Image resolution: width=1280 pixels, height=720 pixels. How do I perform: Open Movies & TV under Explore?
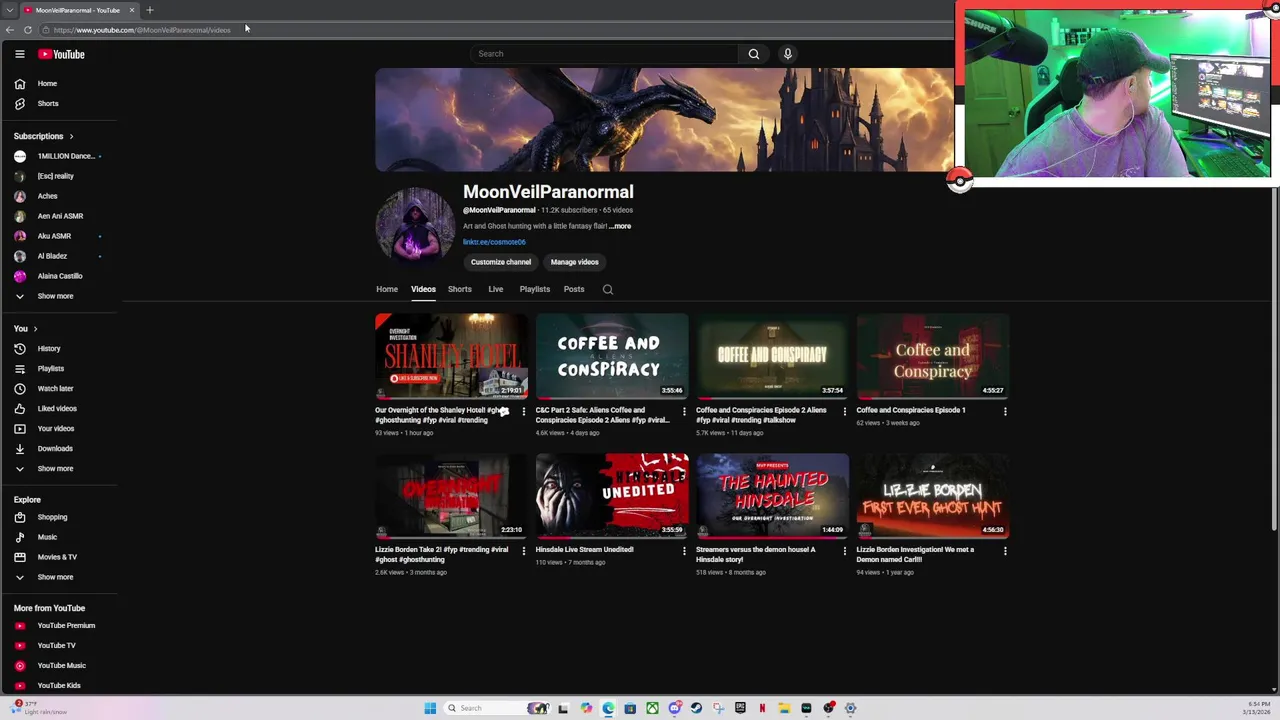click(57, 557)
